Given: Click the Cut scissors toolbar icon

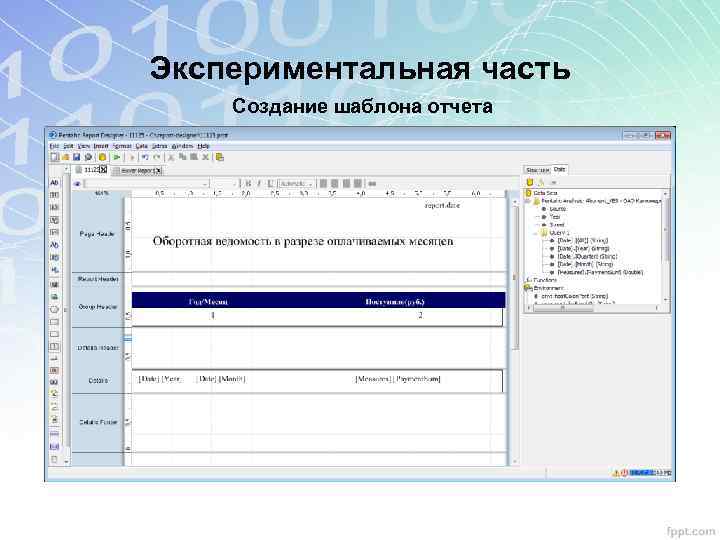Looking at the screenshot, I should [x=171, y=157].
